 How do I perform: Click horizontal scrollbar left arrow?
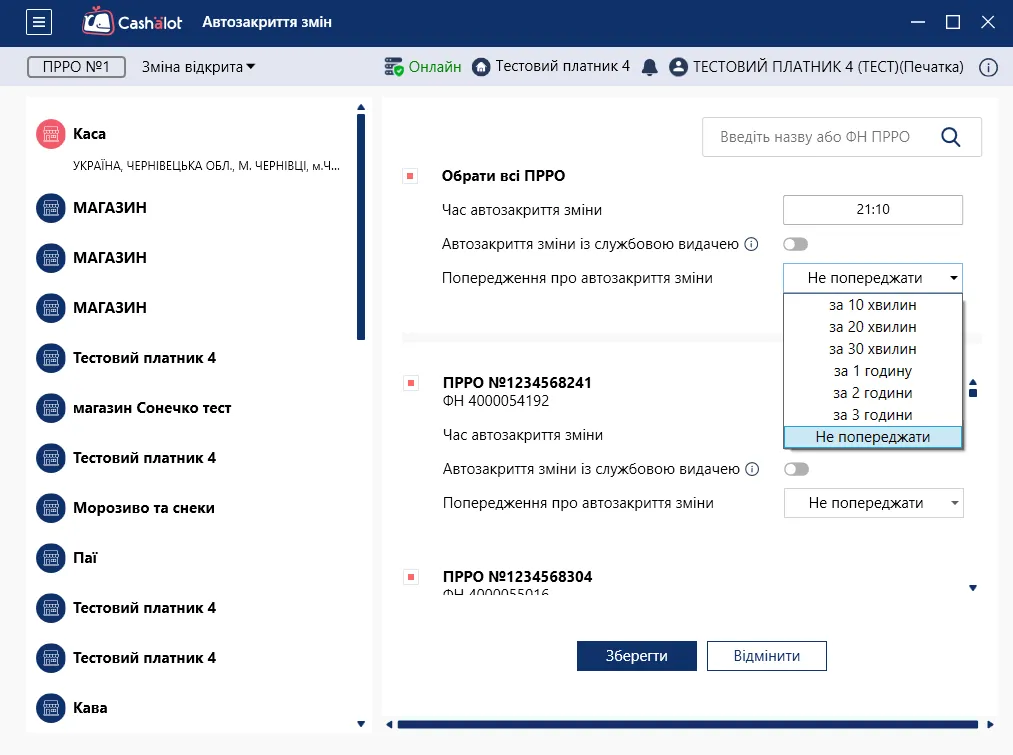click(389, 725)
